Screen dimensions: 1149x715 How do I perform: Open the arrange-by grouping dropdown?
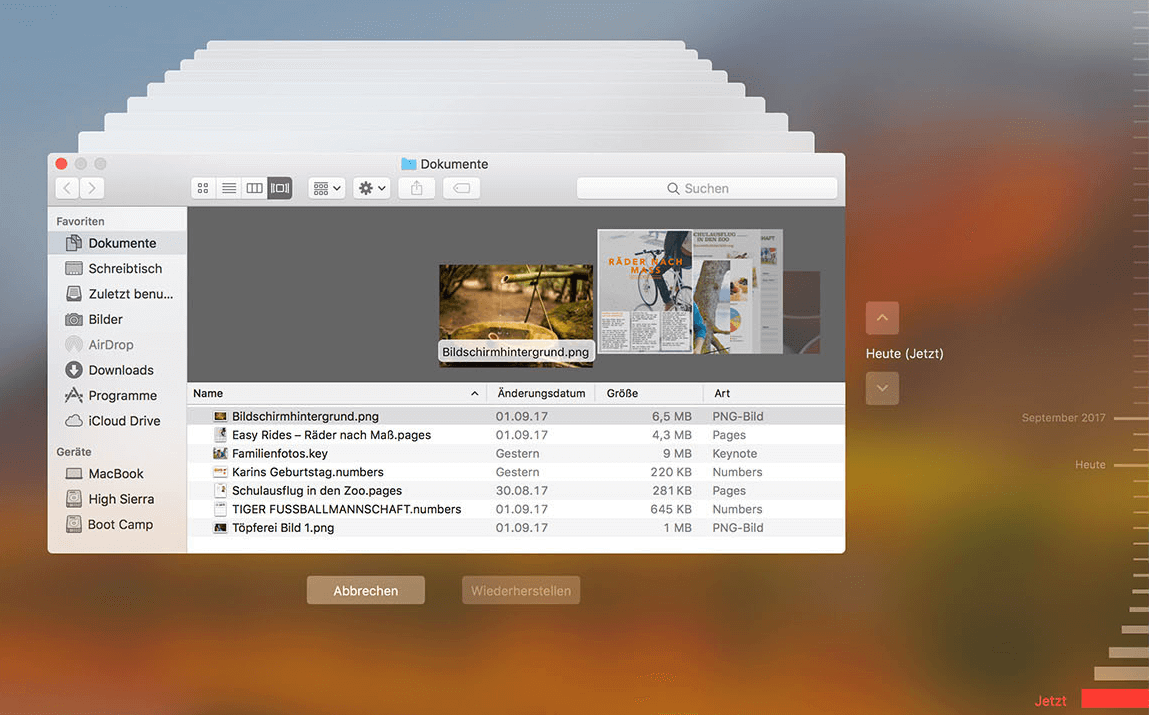click(x=327, y=188)
